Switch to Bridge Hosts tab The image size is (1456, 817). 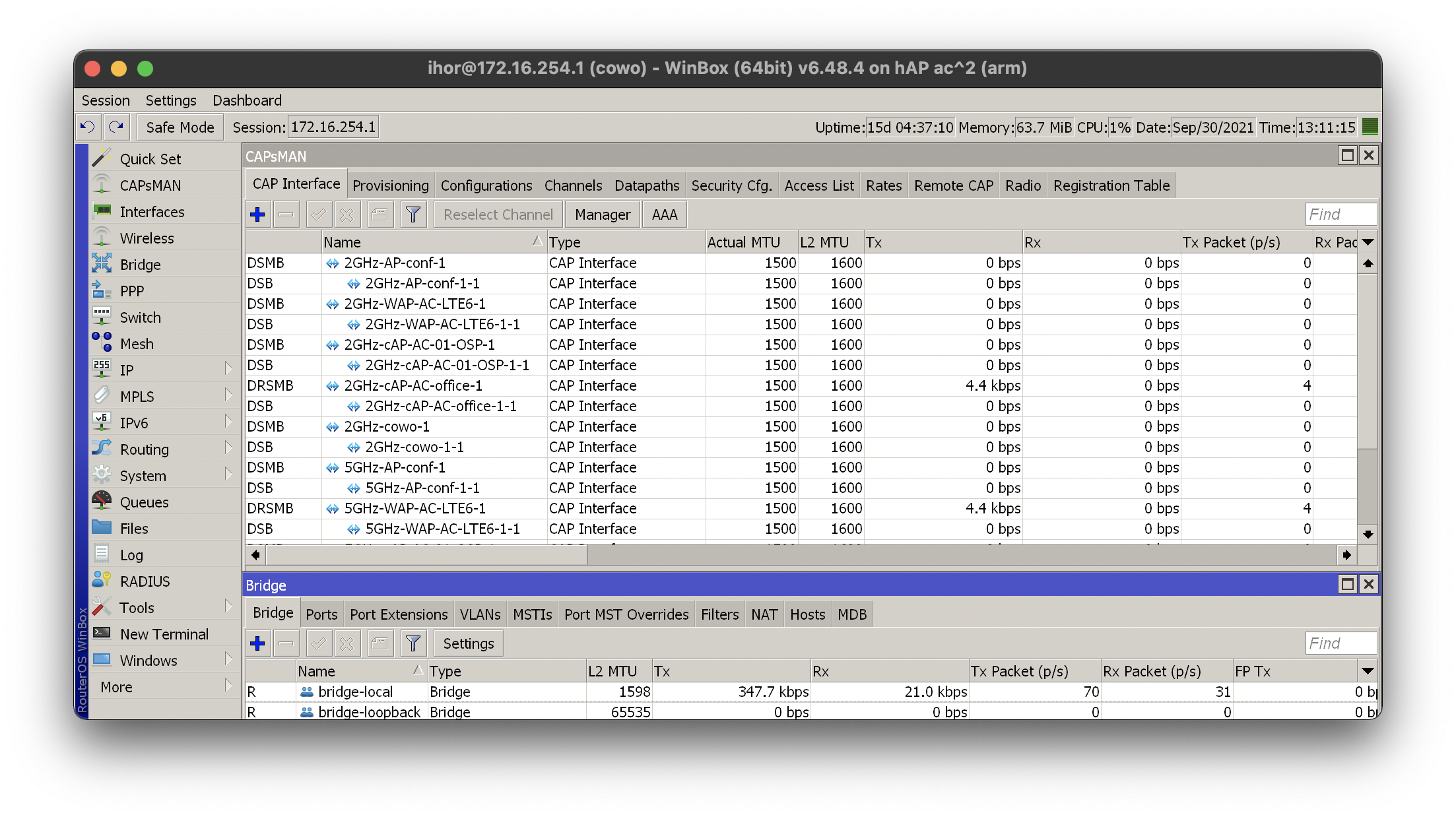tap(807, 614)
